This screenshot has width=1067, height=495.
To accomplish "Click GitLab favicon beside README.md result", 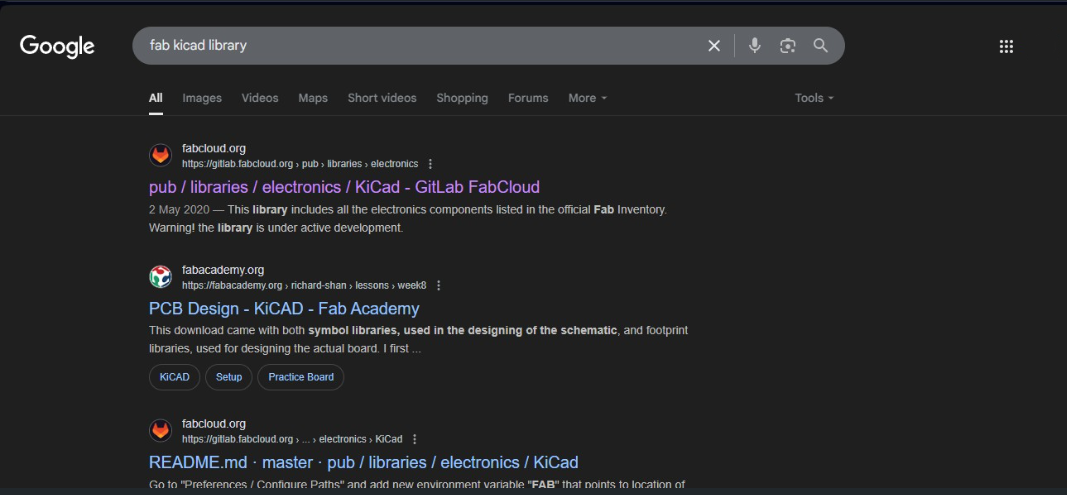I will pyautogui.click(x=161, y=430).
